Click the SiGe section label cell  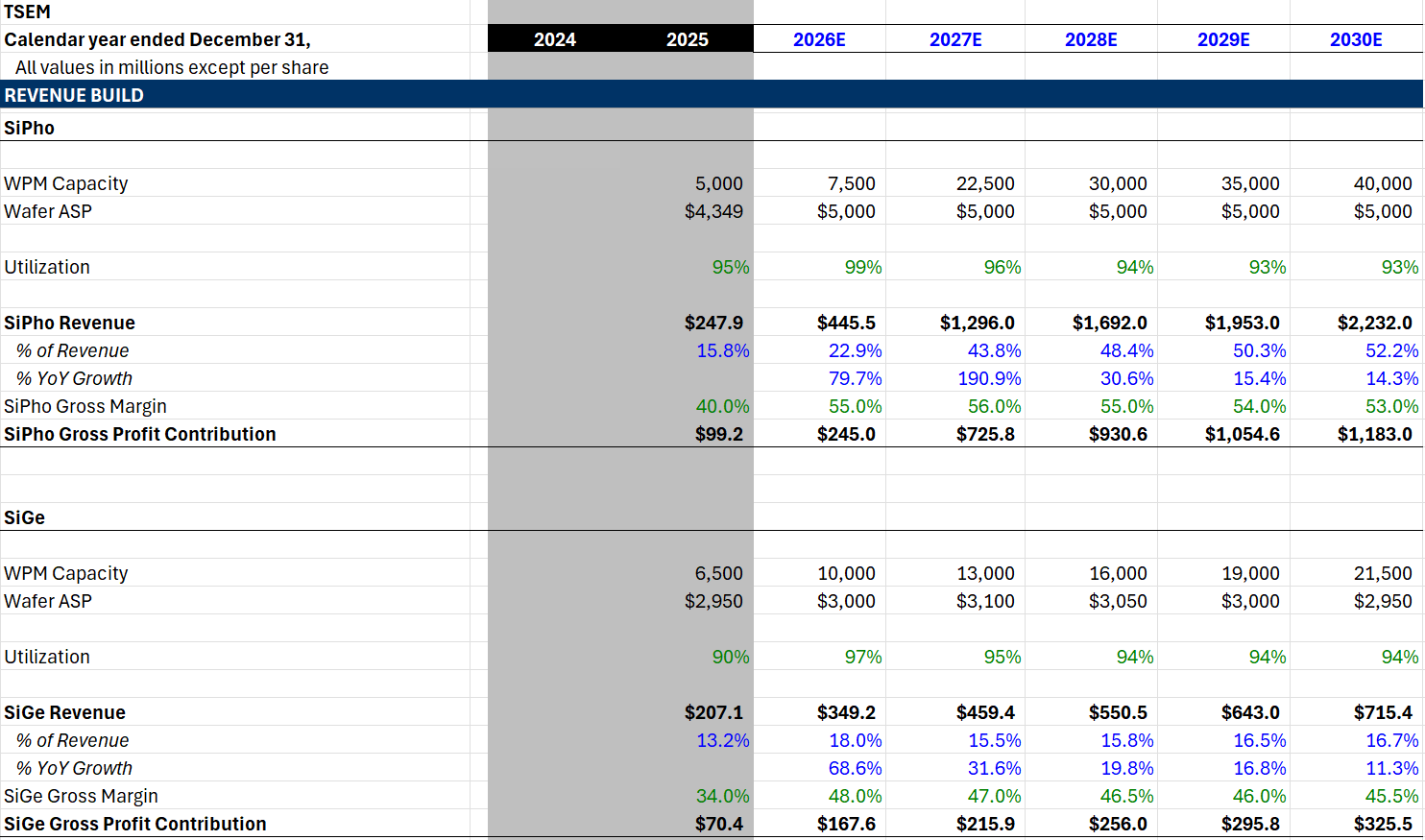pyautogui.click(x=234, y=517)
